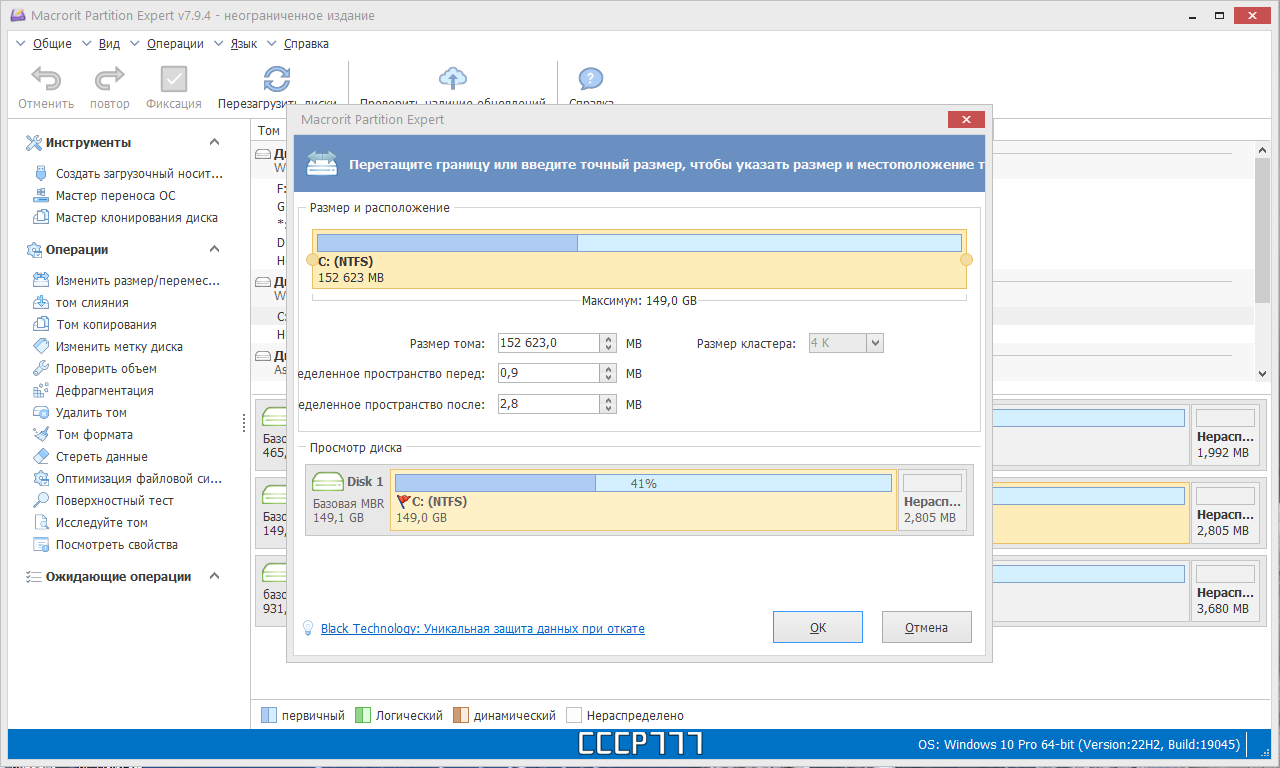Confirm the dialog with OK

pos(818,627)
